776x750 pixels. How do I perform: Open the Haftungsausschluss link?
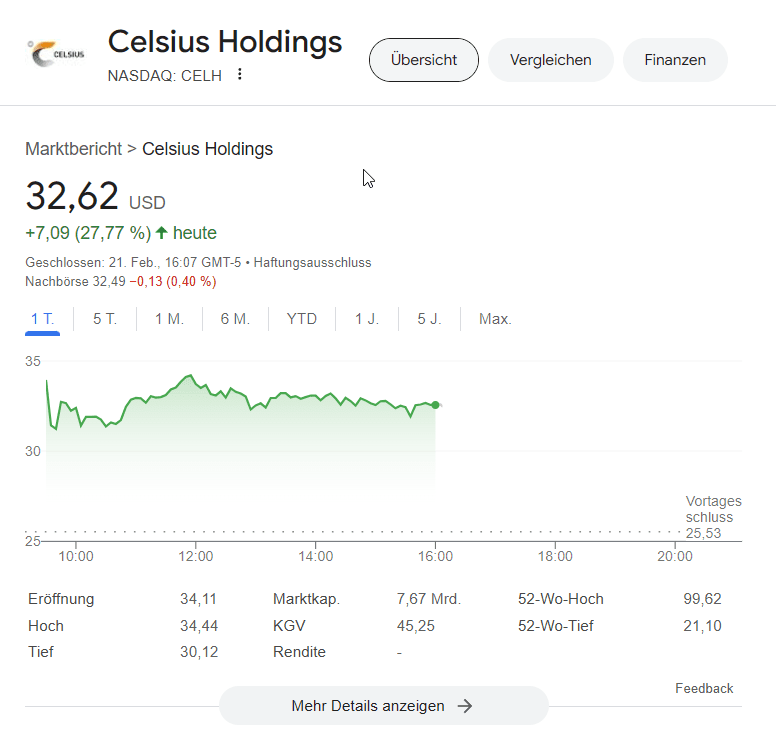point(312,262)
